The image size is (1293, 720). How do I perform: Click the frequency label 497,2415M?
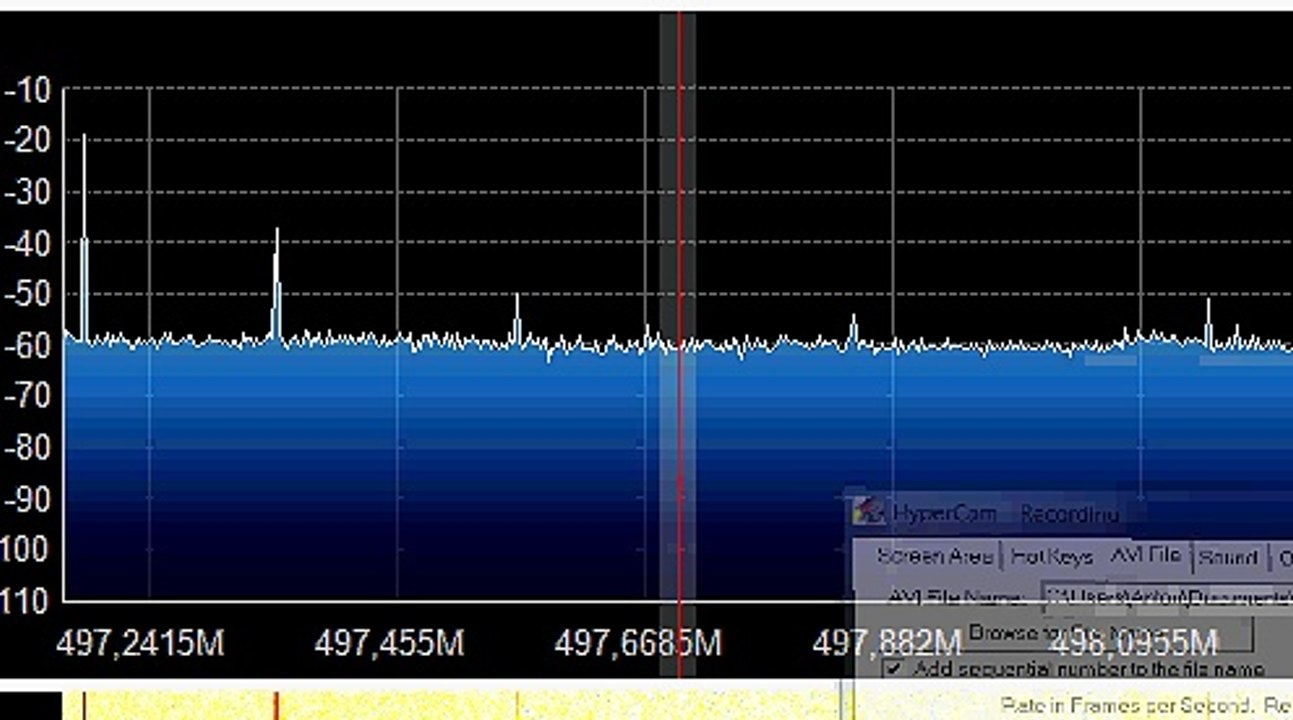coord(140,643)
